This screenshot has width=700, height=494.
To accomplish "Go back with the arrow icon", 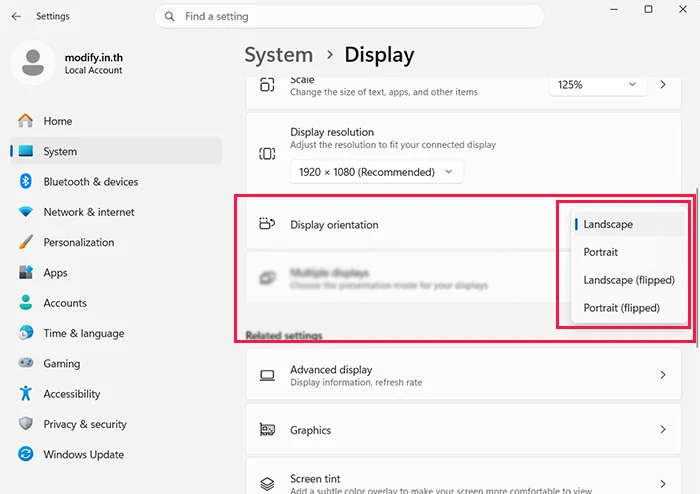I will point(16,17).
